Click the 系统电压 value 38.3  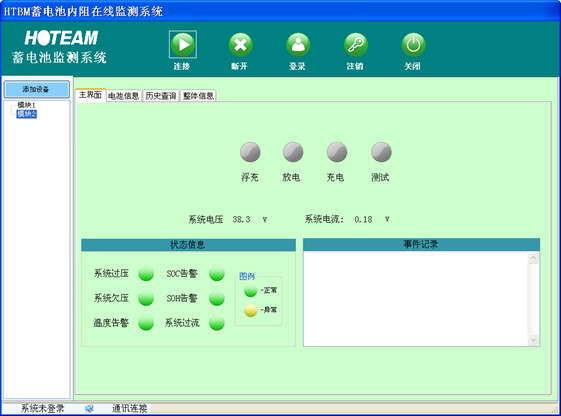[242, 219]
